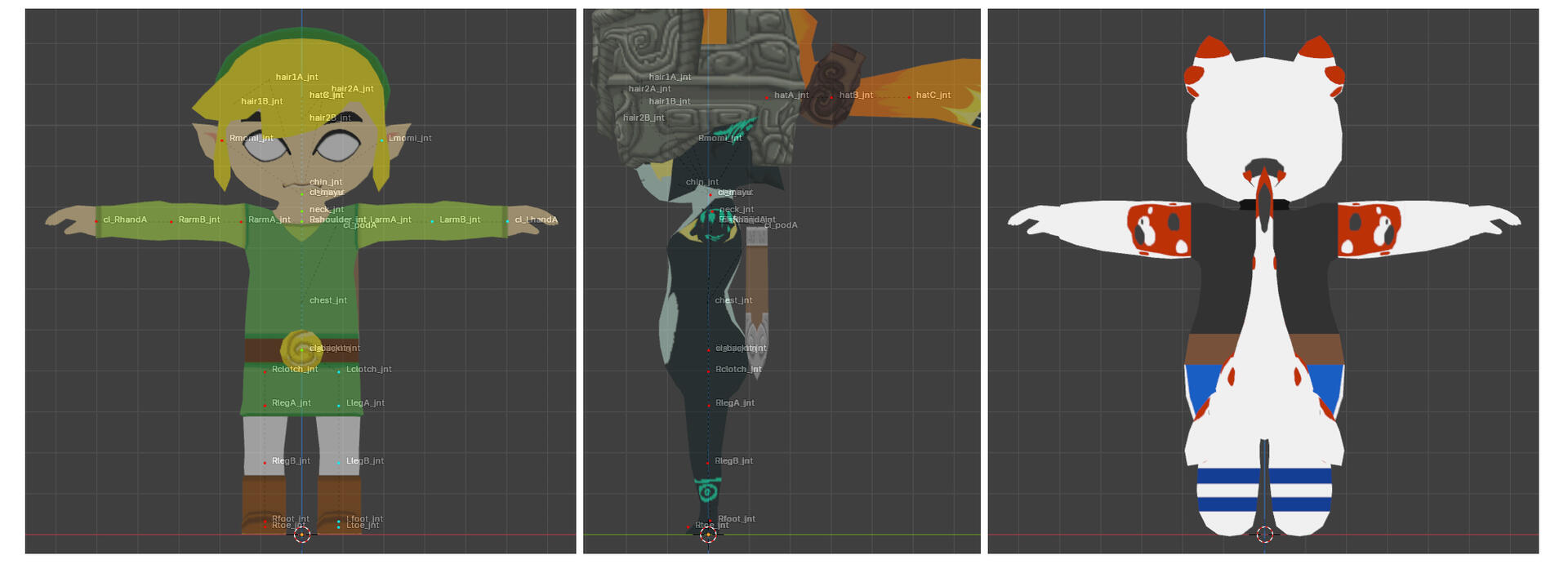The height and width of the screenshot is (564, 1568).
Task: Click the dark nose on the white model
Action: 1263,166
